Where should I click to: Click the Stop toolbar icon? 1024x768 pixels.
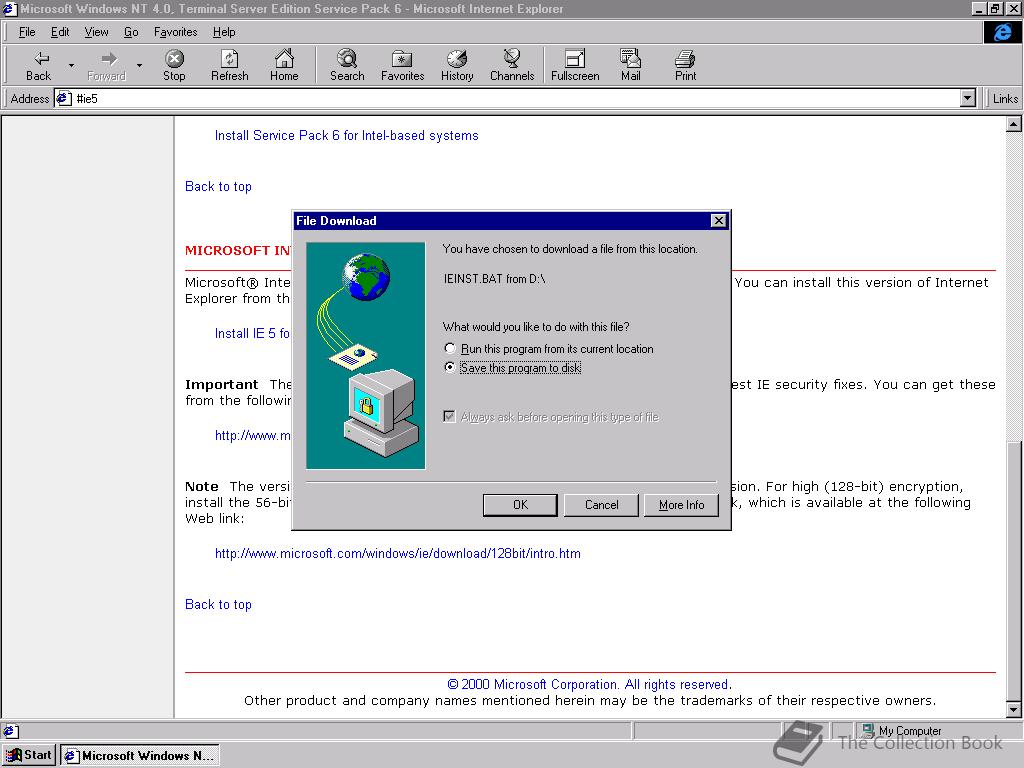coord(174,66)
